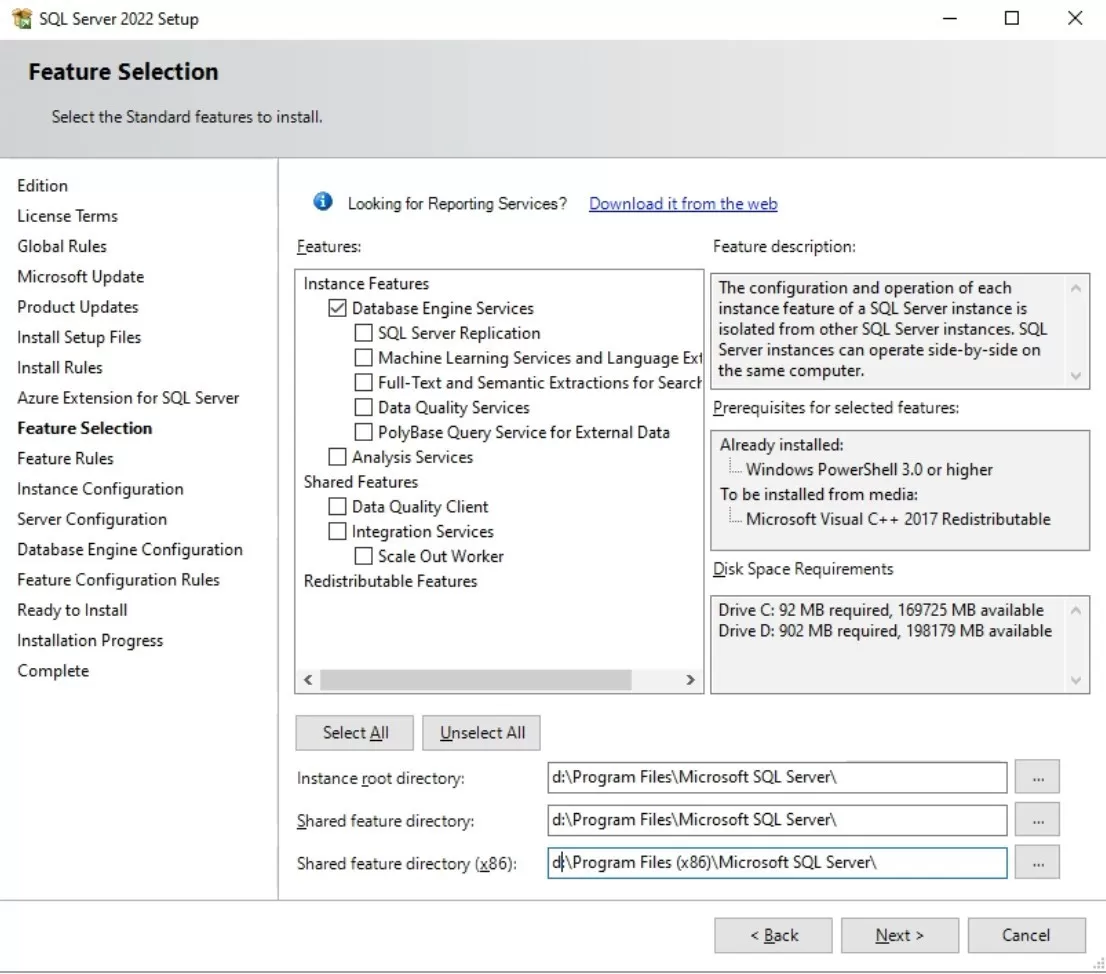
Task: Click the Already installed: heading
Action: 782,445
